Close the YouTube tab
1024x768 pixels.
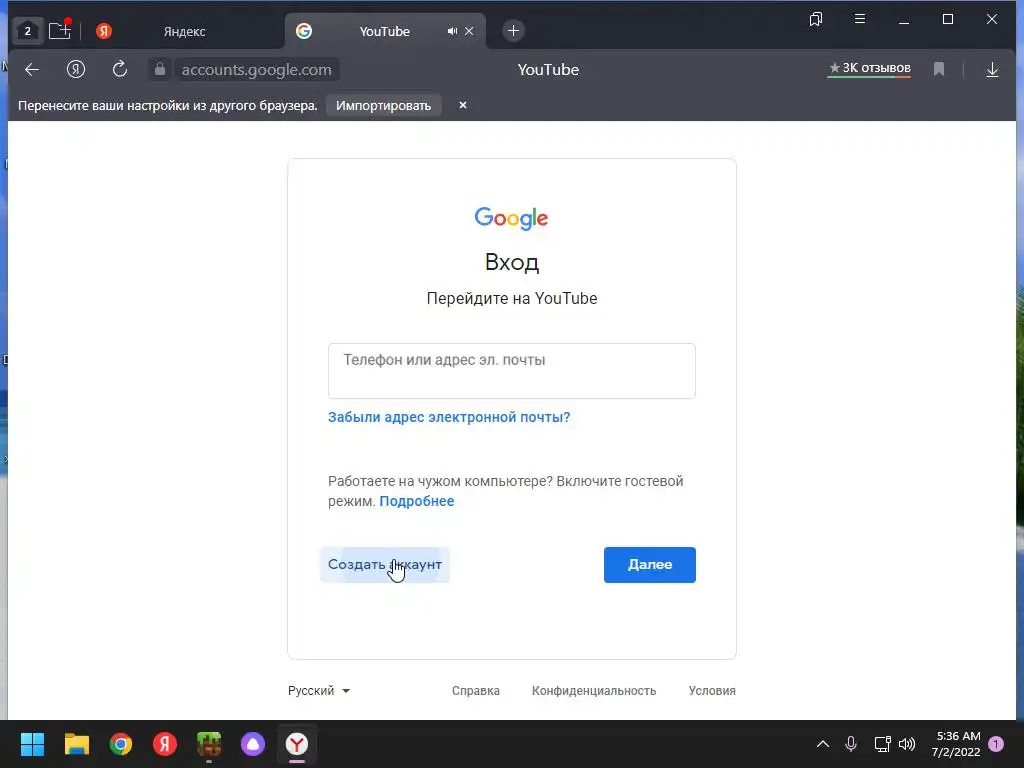[469, 31]
